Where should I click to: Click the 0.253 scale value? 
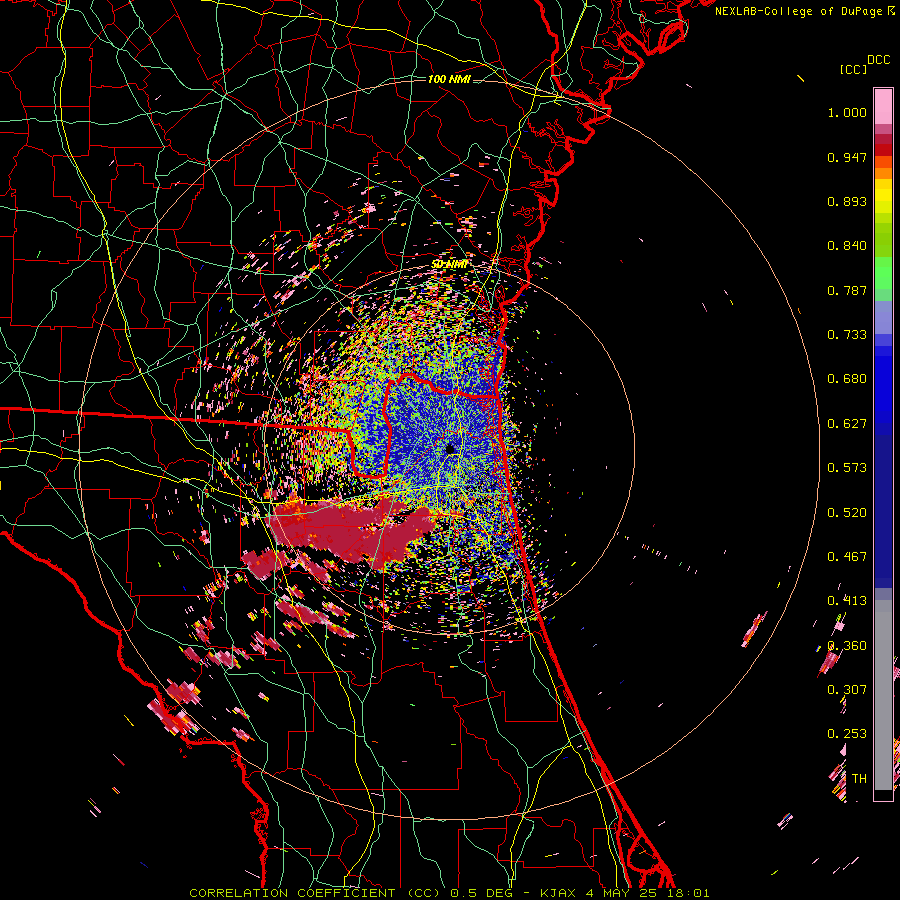pyautogui.click(x=847, y=734)
